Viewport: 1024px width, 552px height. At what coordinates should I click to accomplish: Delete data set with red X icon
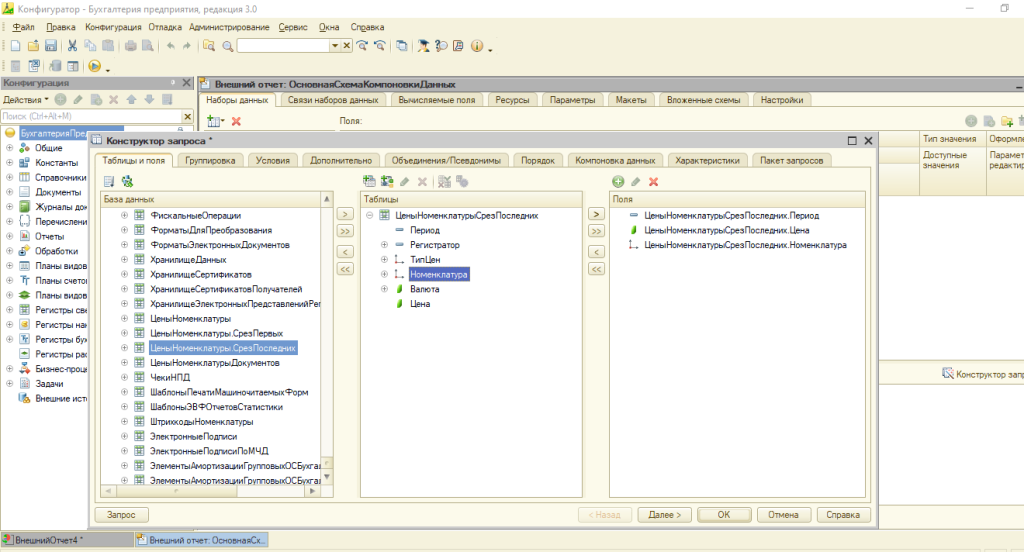(237, 121)
